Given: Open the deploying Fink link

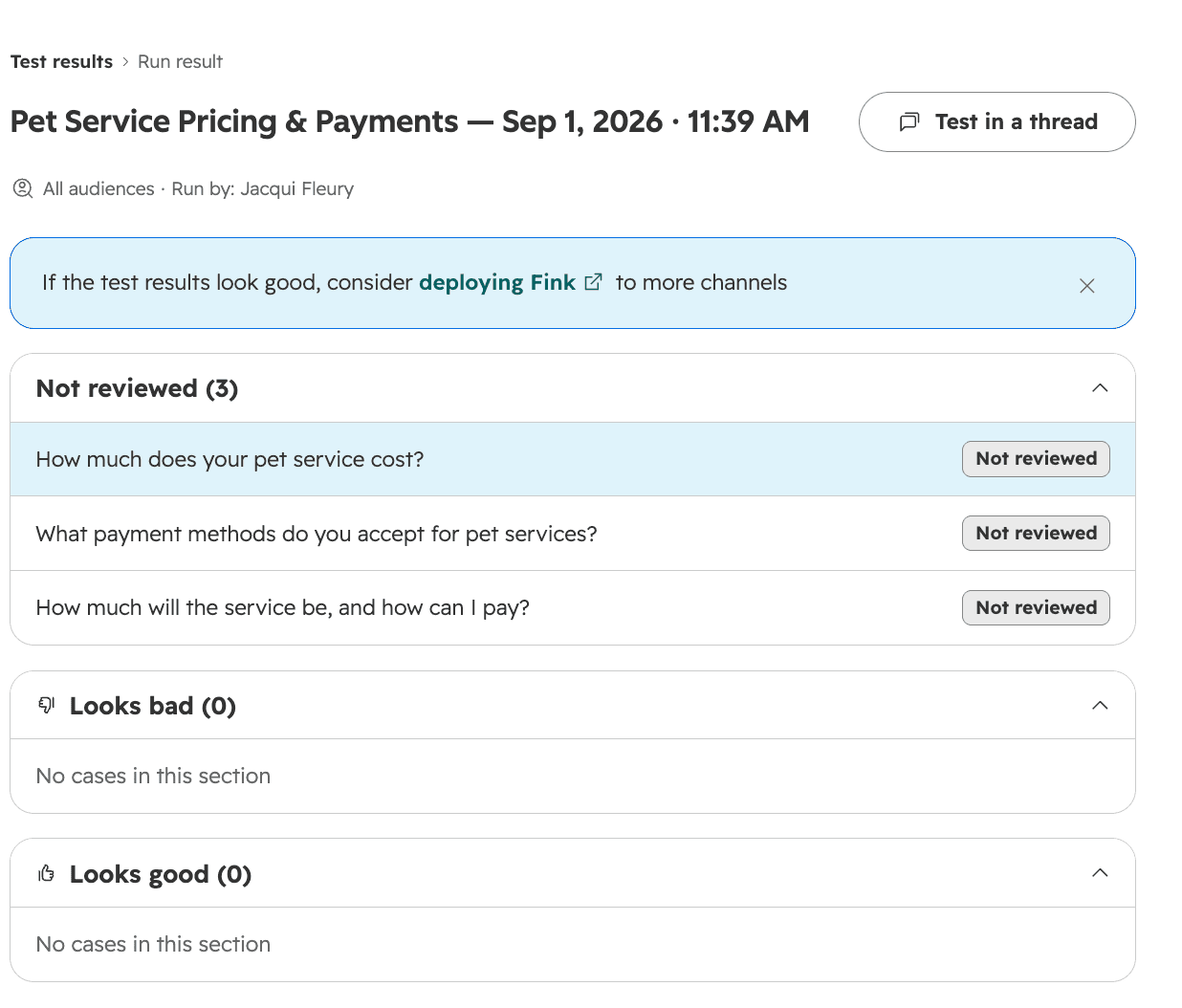Looking at the screenshot, I should point(497,283).
